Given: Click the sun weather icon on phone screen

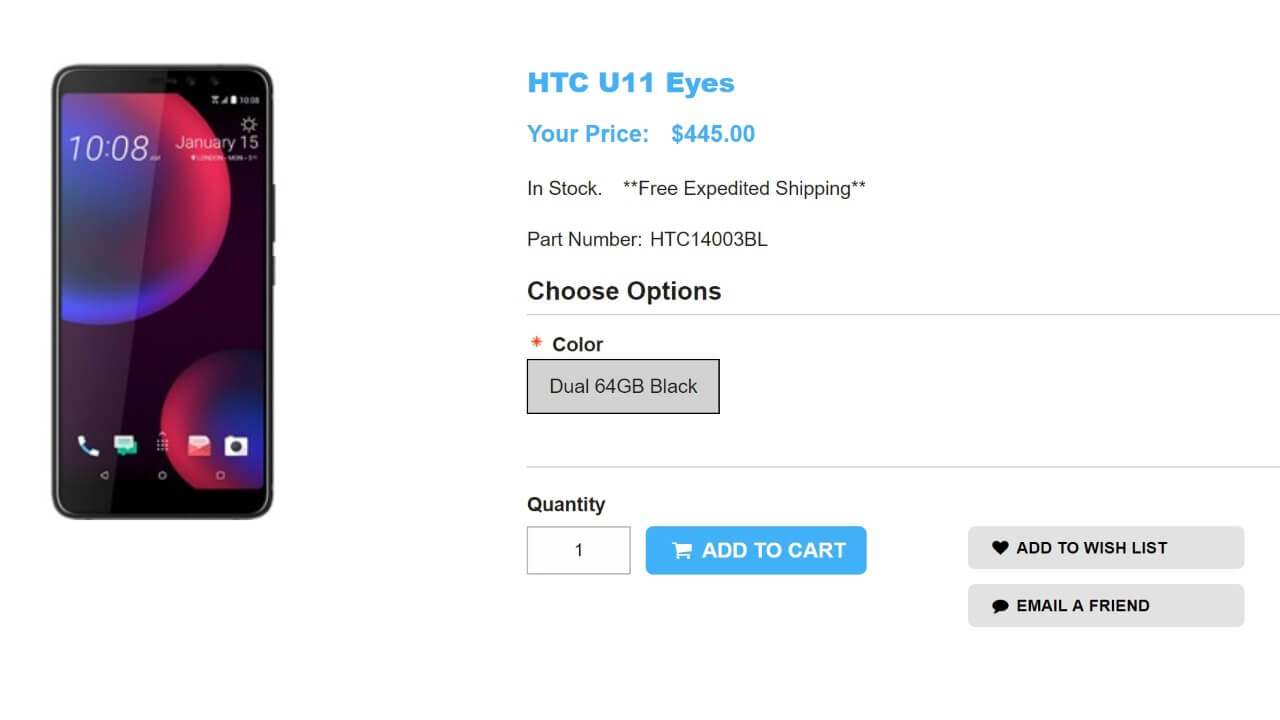Looking at the screenshot, I should pos(248,124).
